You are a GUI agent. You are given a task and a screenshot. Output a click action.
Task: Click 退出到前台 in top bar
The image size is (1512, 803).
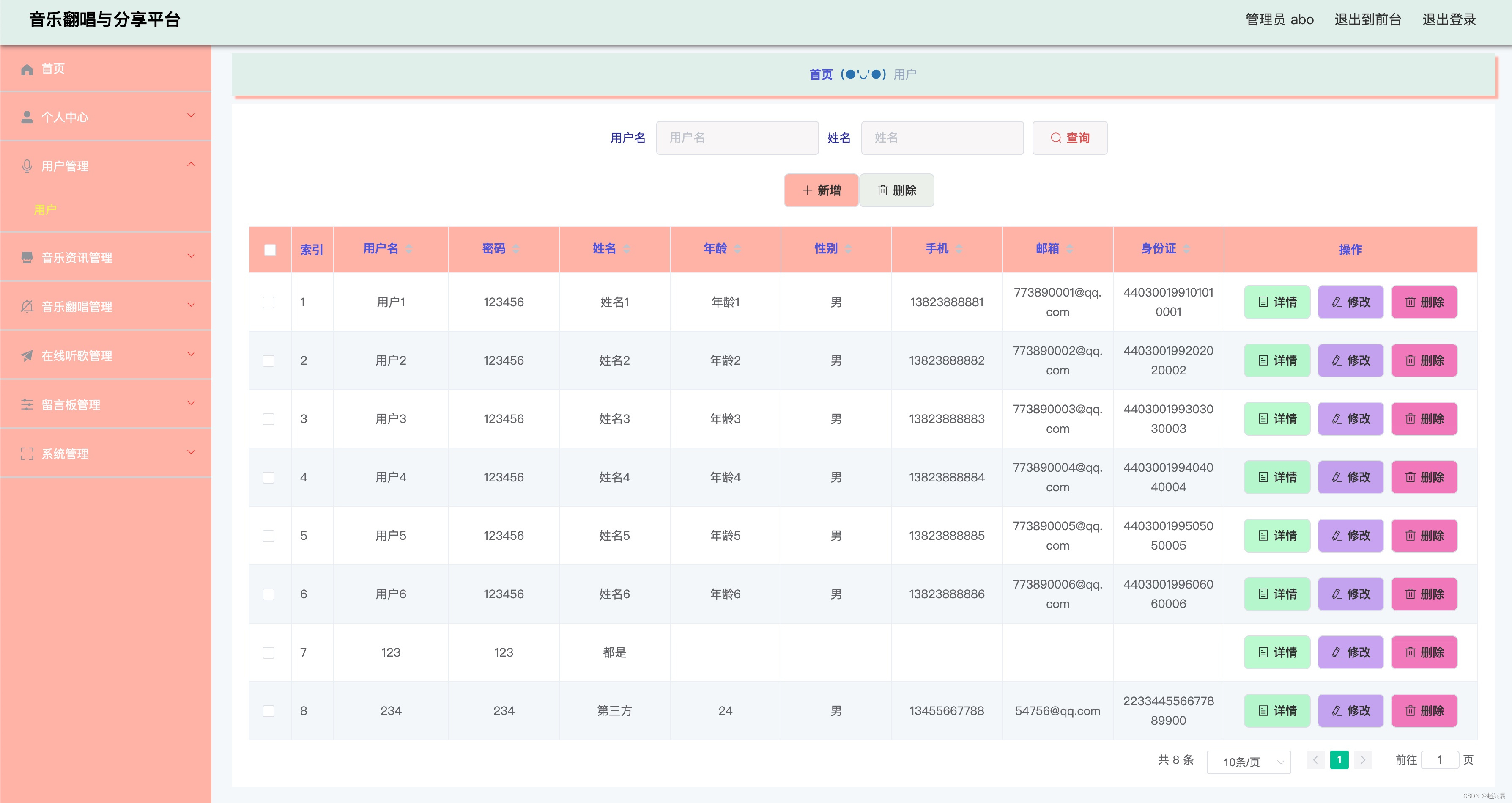coord(1368,19)
